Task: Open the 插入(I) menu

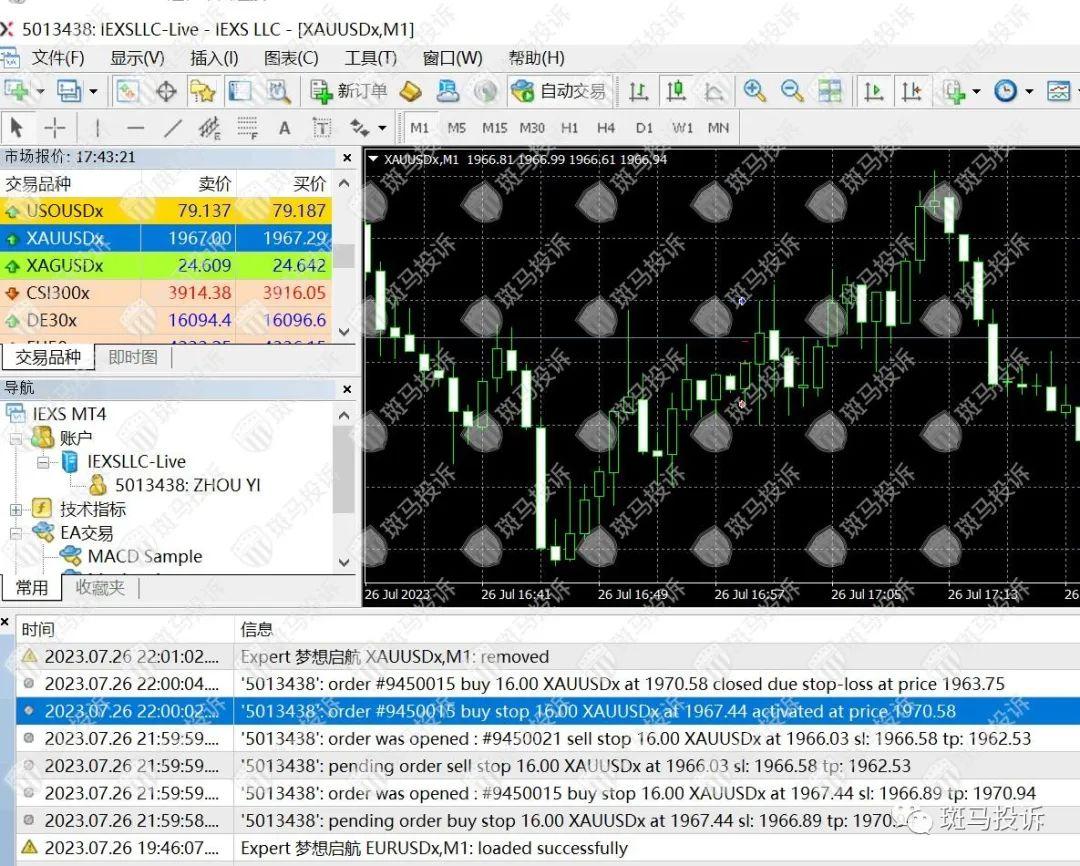Action: (x=214, y=58)
